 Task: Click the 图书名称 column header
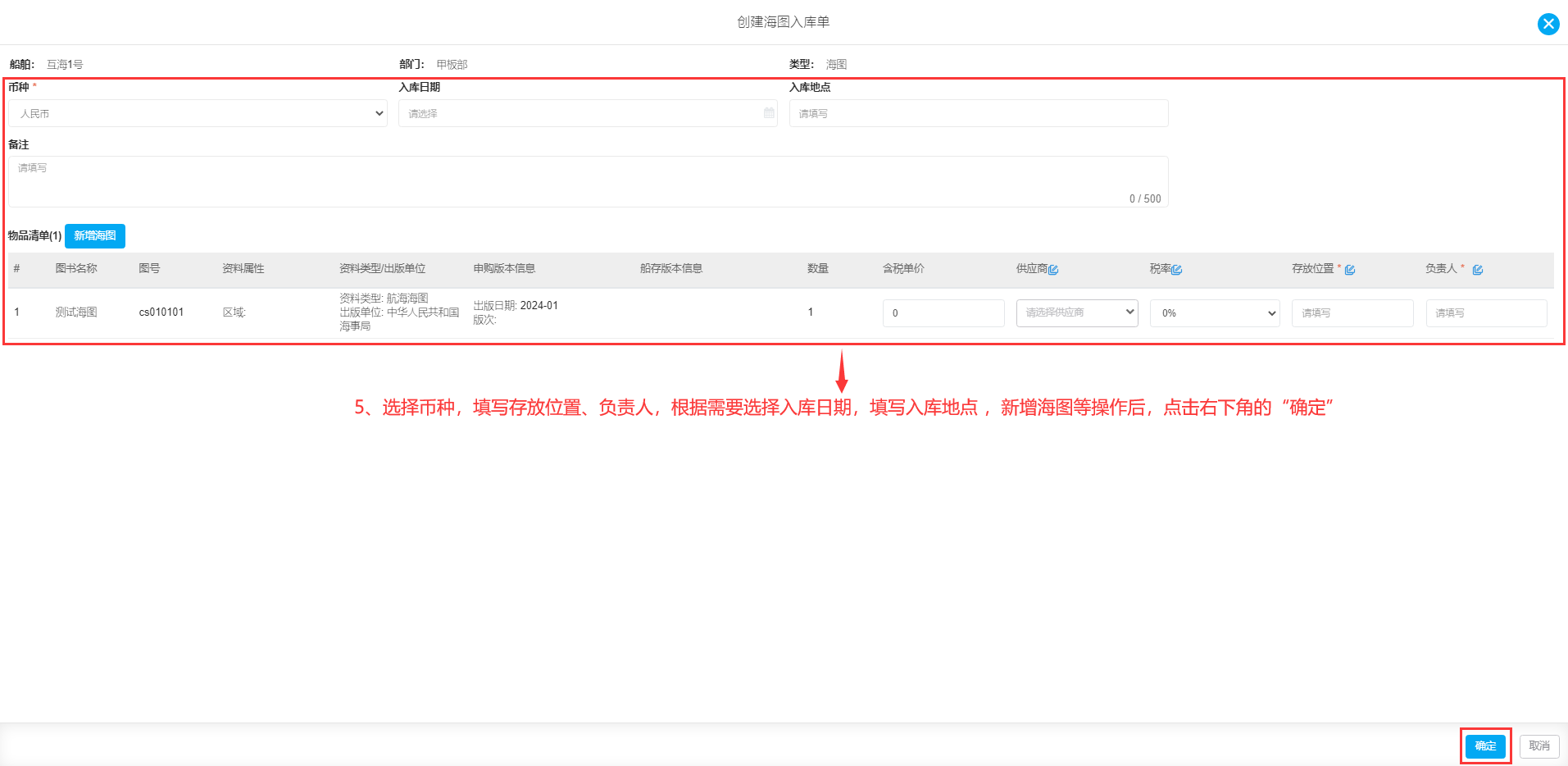pos(76,269)
